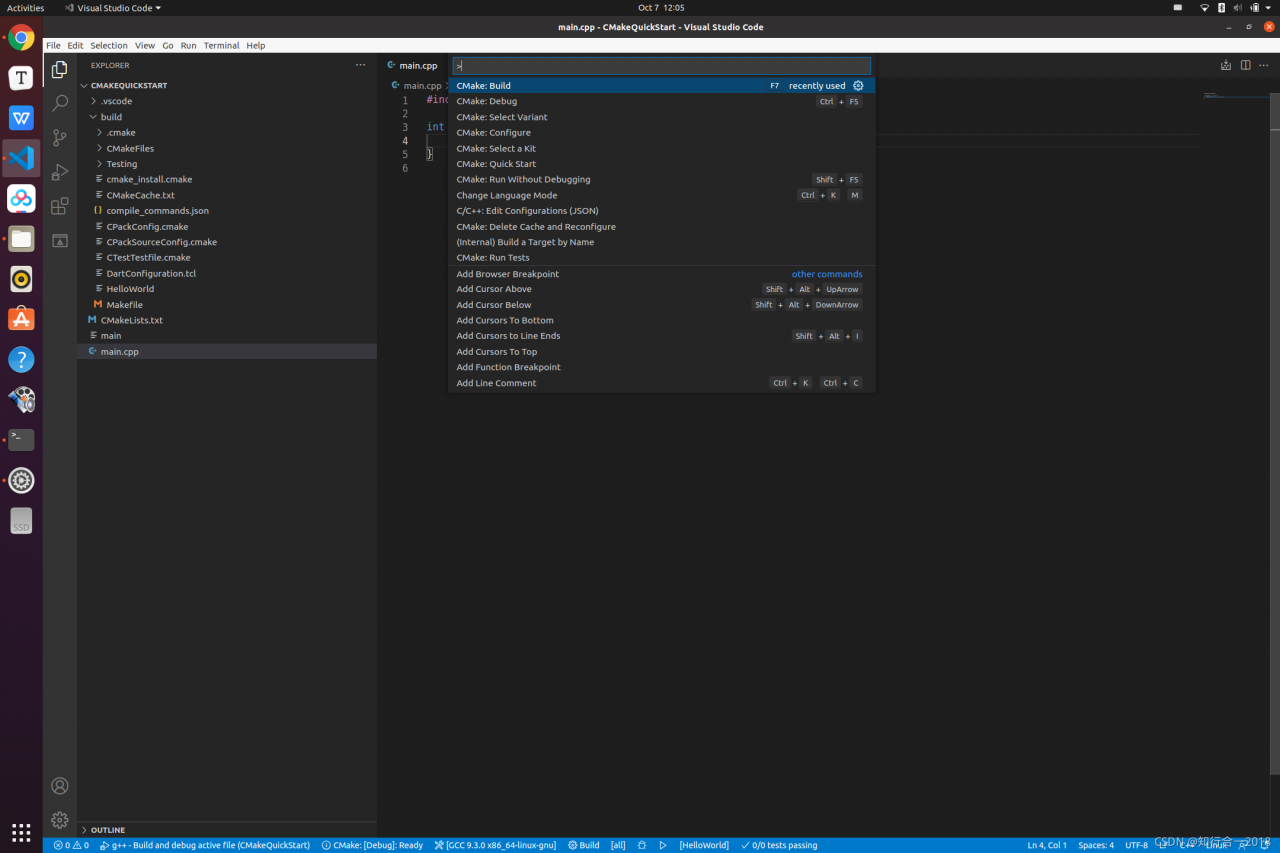Image resolution: width=1280 pixels, height=853 pixels.
Task: Open CMakeLists.txt in the explorer
Action: point(131,320)
